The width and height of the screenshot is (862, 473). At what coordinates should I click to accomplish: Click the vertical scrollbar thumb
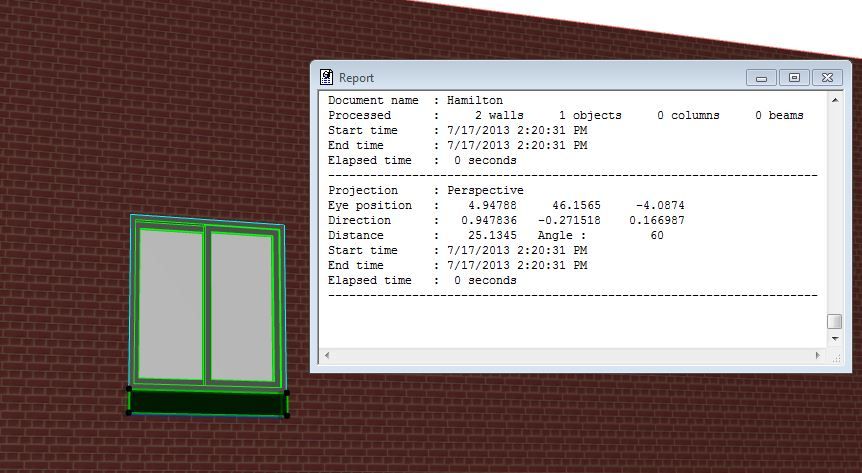[x=835, y=321]
